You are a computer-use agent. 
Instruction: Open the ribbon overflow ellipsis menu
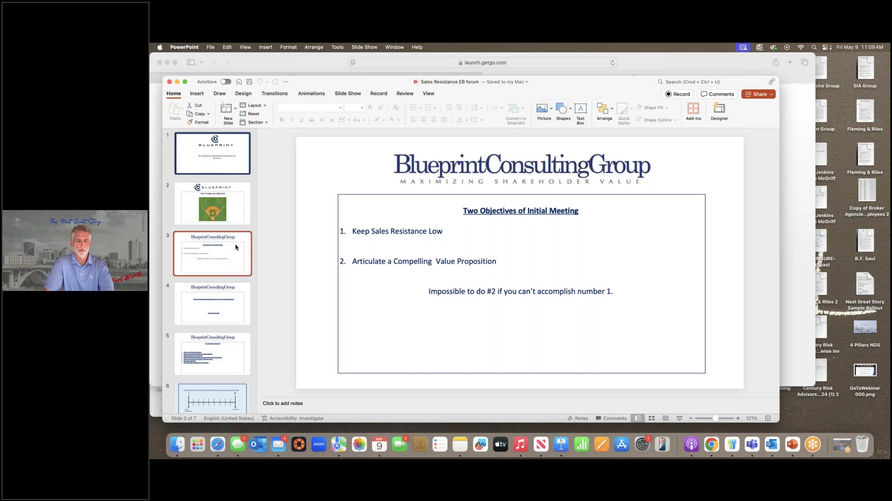pos(286,82)
